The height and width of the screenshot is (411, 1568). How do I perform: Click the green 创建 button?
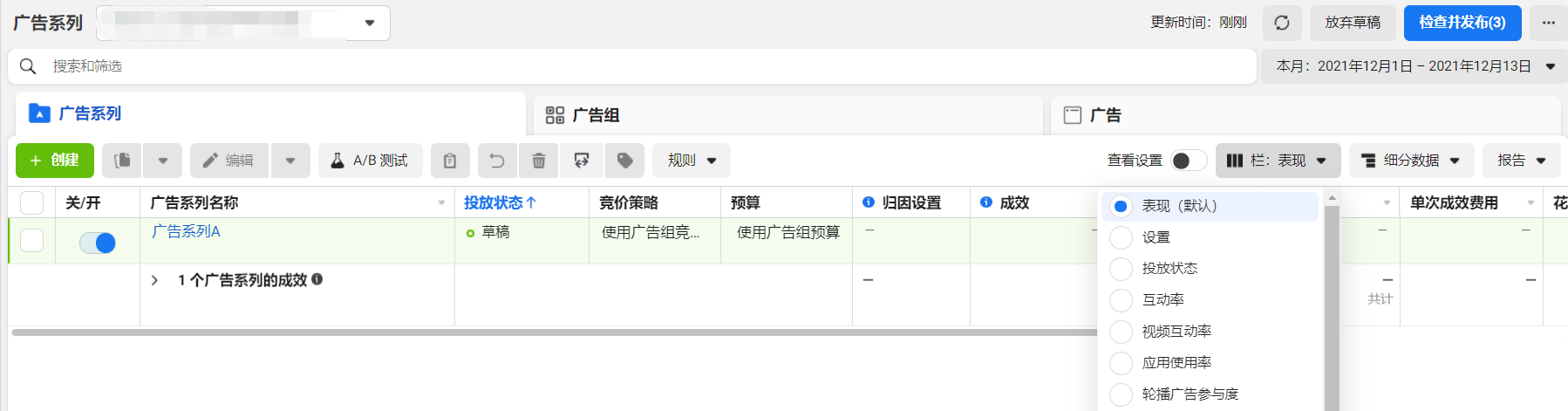55,161
